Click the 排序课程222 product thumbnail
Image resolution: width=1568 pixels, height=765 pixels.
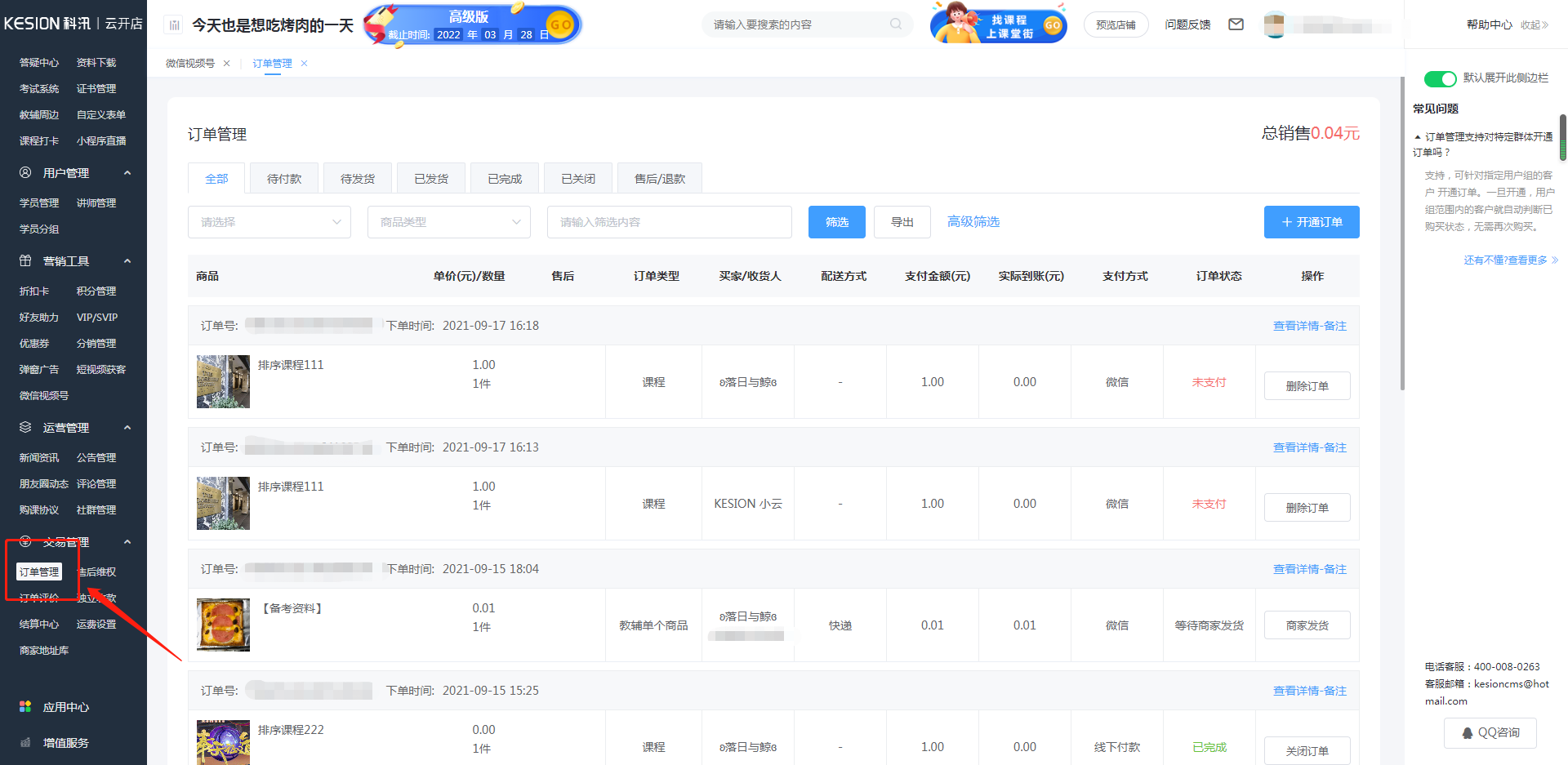[223, 742]
